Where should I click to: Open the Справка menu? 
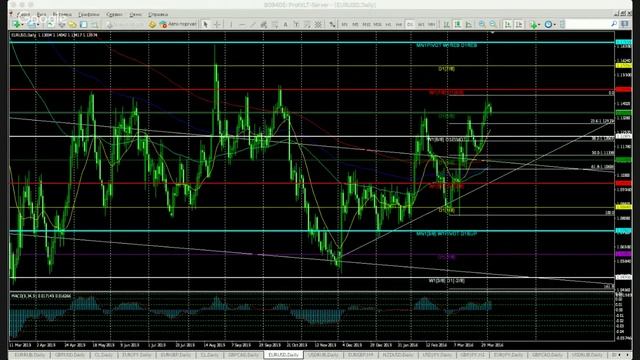tap(158, 14)
